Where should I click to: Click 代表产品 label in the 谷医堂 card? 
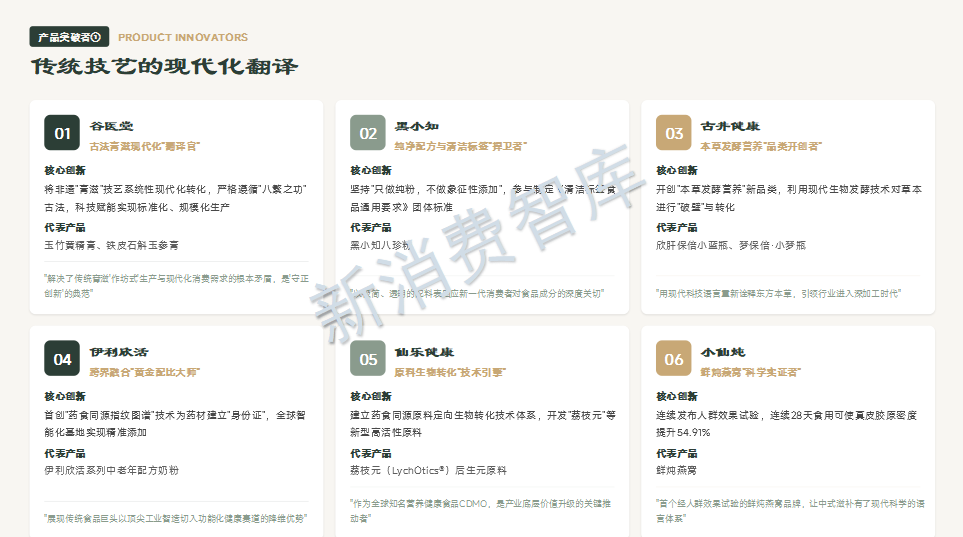(64, 227)
